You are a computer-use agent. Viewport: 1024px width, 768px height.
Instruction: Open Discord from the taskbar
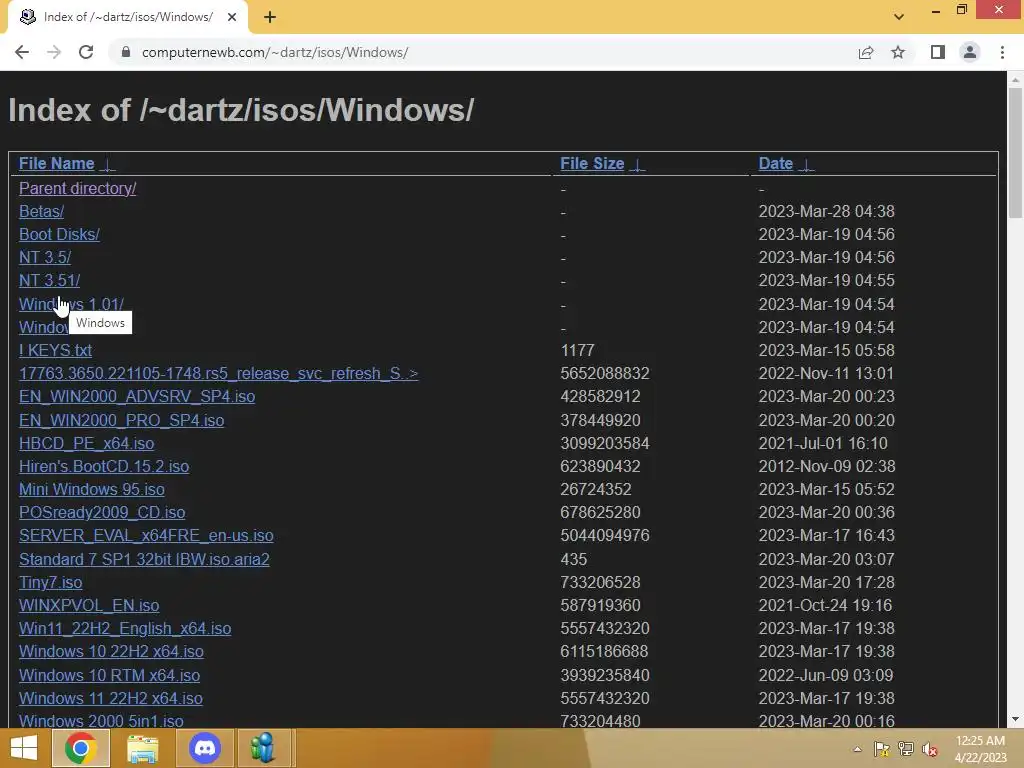click(204, 748)
